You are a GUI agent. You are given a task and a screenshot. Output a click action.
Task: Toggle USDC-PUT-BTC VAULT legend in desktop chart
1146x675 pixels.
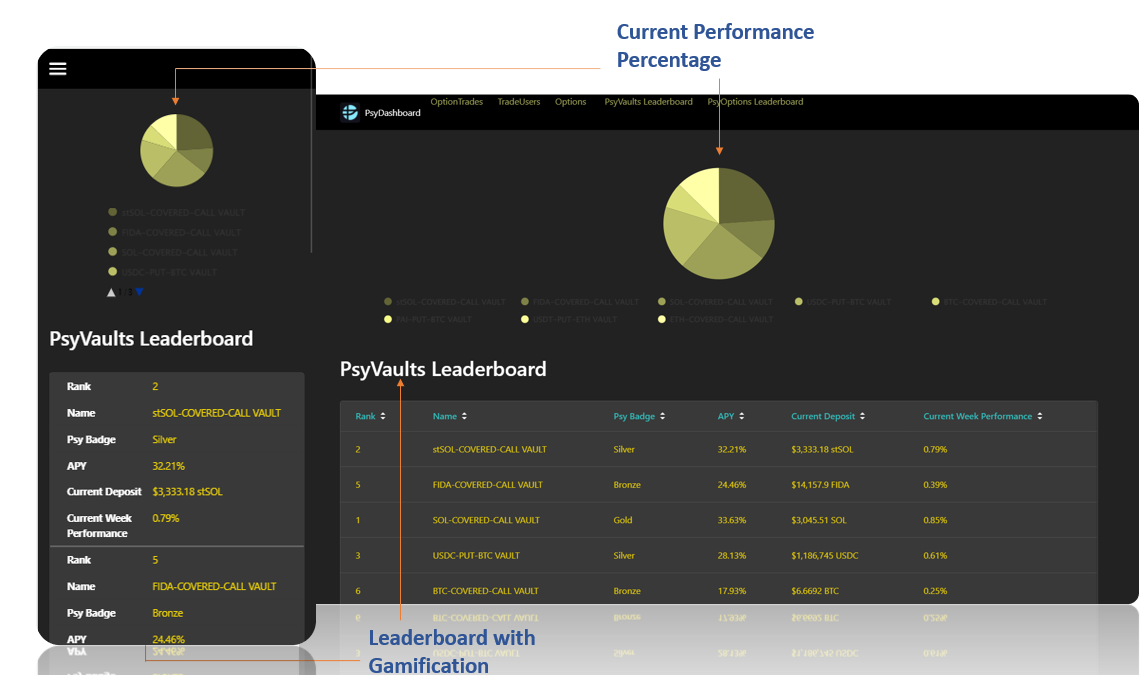tap(843, 302)
